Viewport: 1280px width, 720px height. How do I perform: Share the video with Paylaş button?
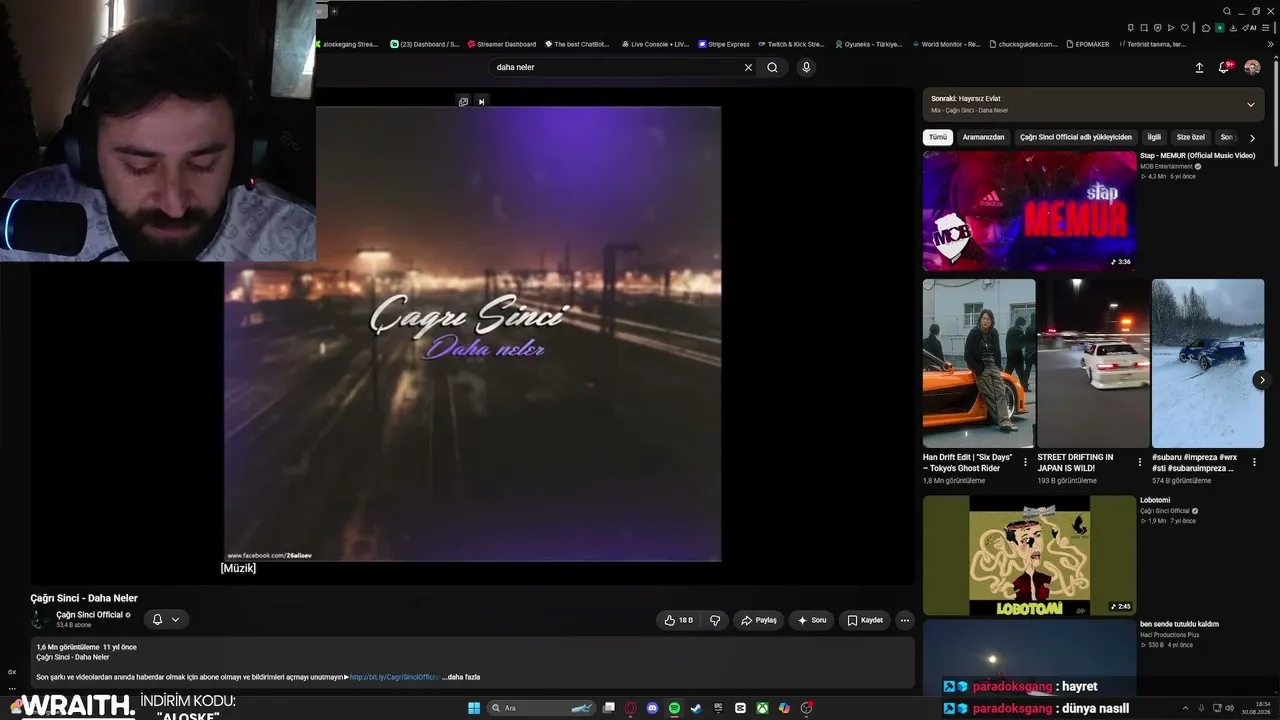[758, 620]
